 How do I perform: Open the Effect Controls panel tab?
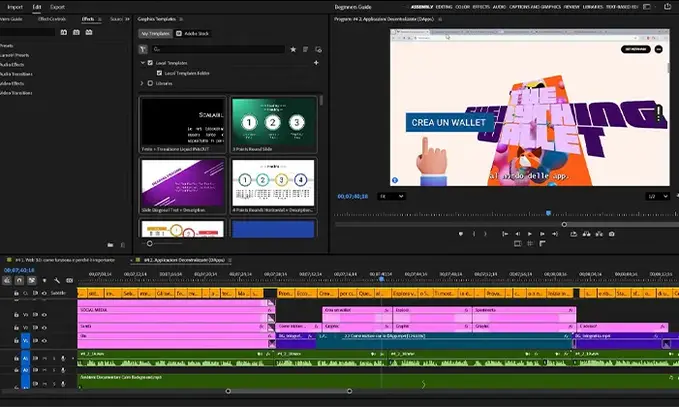[52, 19]
